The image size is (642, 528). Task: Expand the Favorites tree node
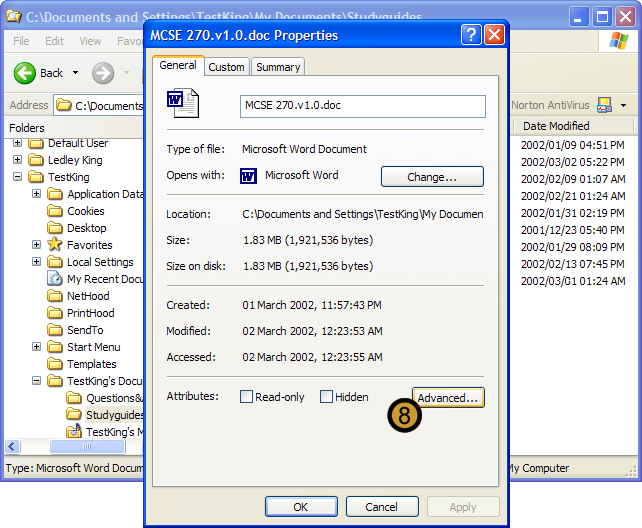(36, 244)
